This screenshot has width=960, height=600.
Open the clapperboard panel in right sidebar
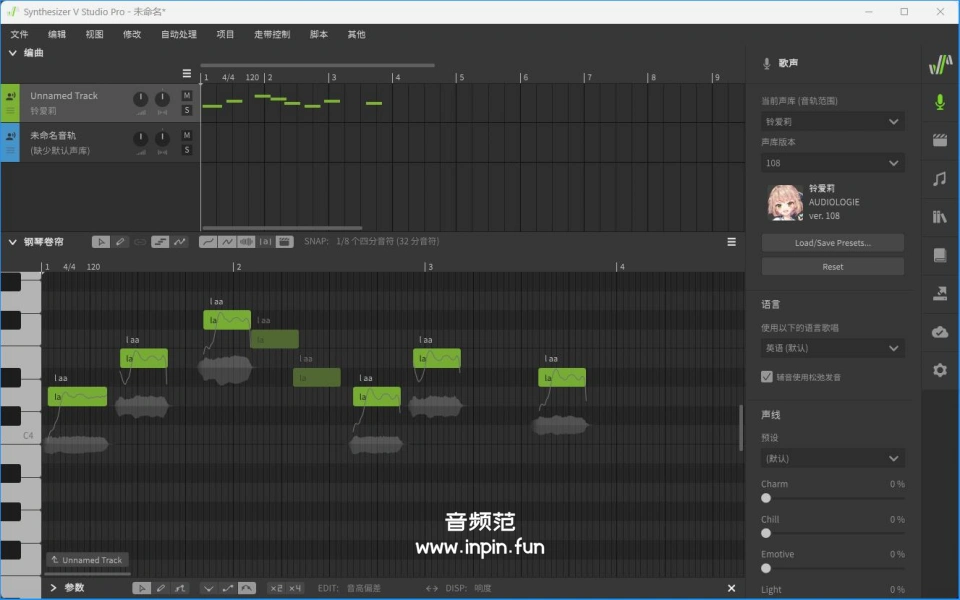click(940, 140)
